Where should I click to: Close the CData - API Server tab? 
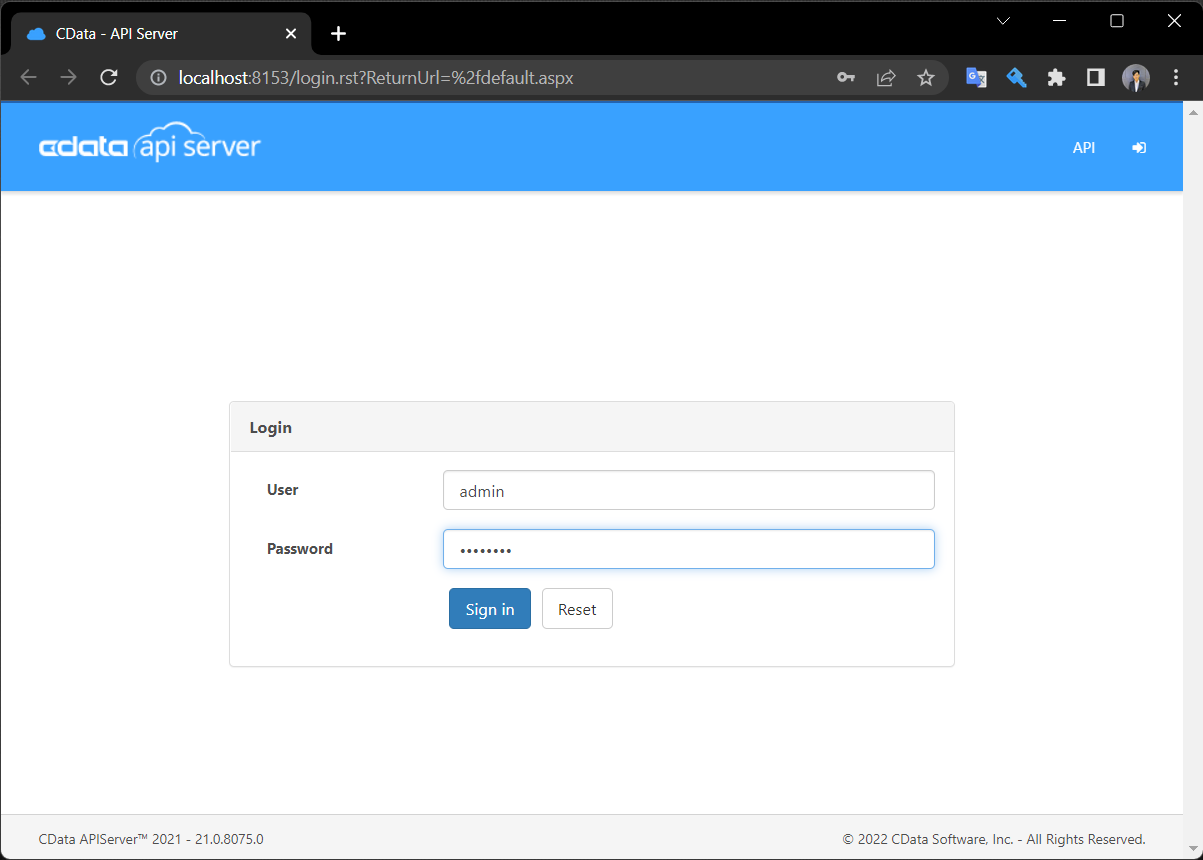[291, 33]
